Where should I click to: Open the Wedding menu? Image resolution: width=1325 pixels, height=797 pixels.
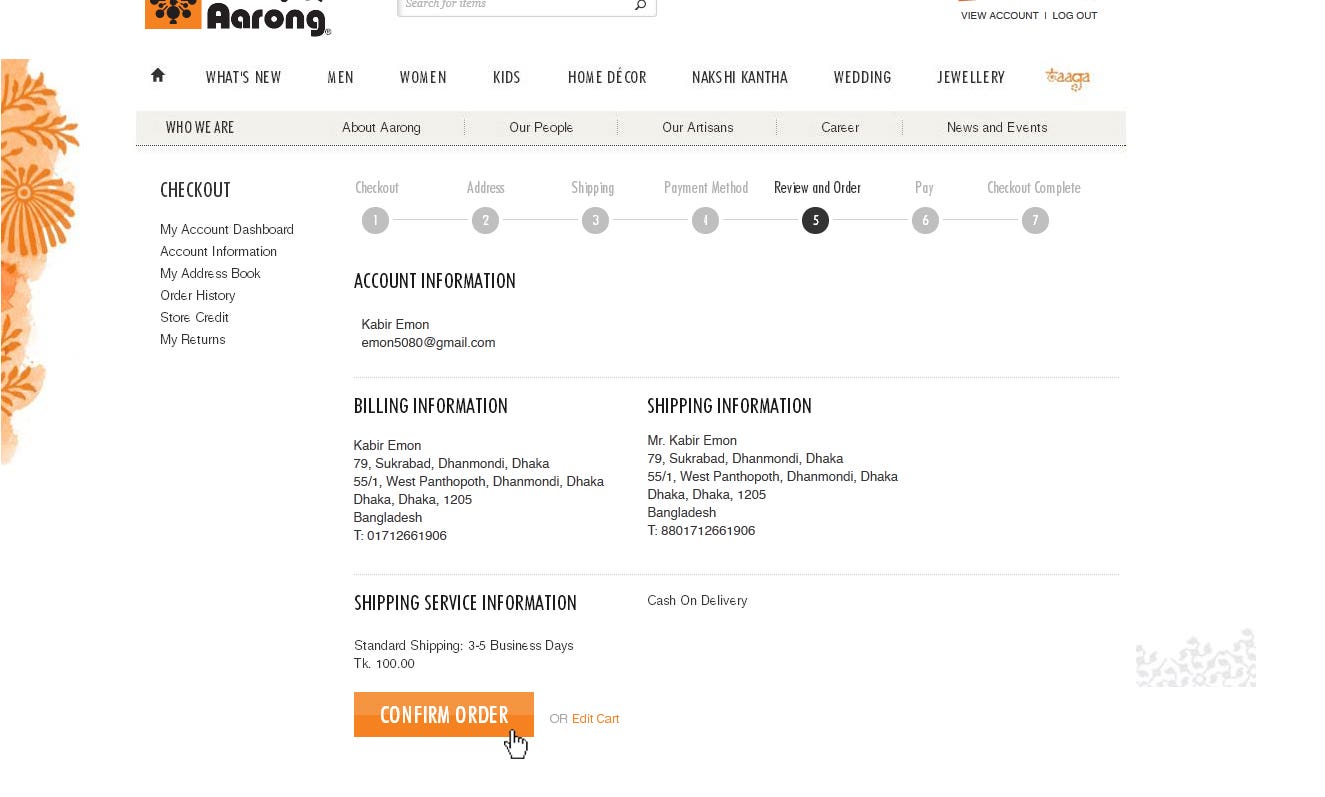point(862,78)
